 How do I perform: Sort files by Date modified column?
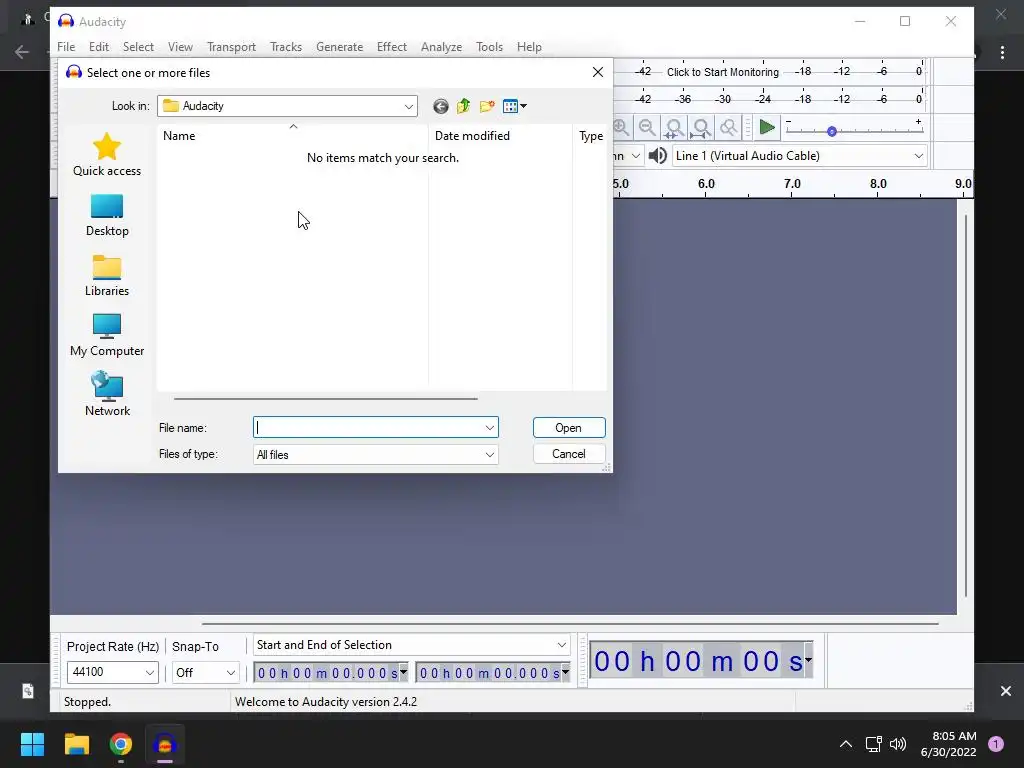coord(500,136)
